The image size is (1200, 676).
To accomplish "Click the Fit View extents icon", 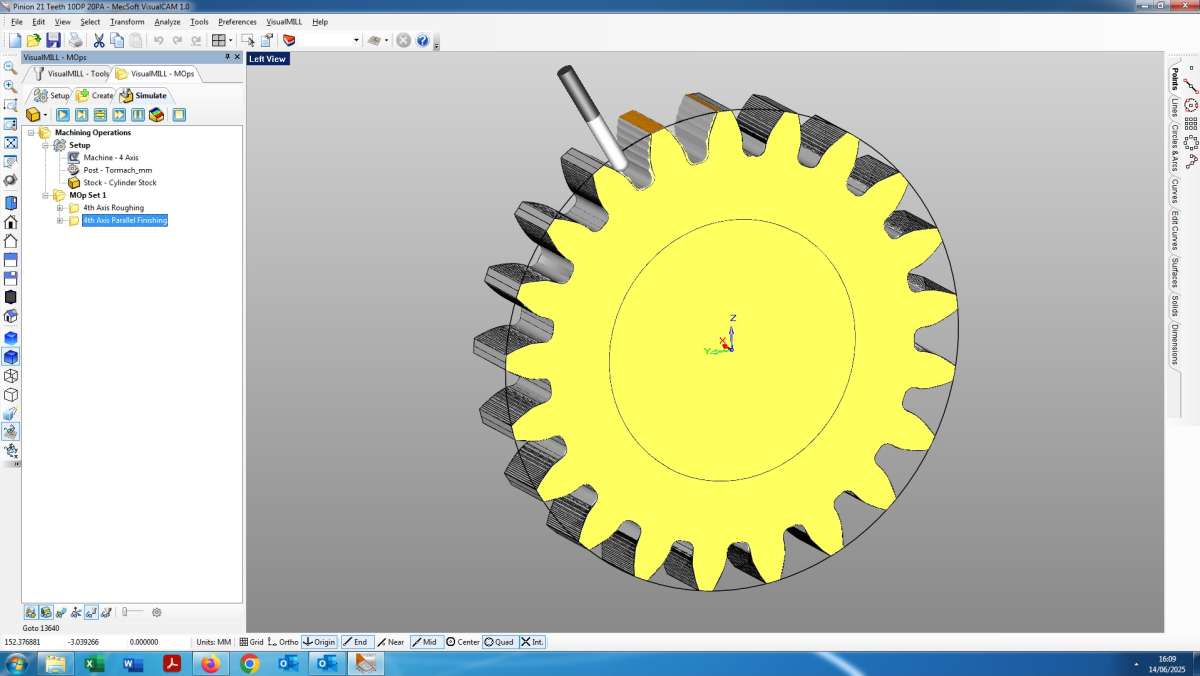I will pyautogui.click(x=10, y=143).
